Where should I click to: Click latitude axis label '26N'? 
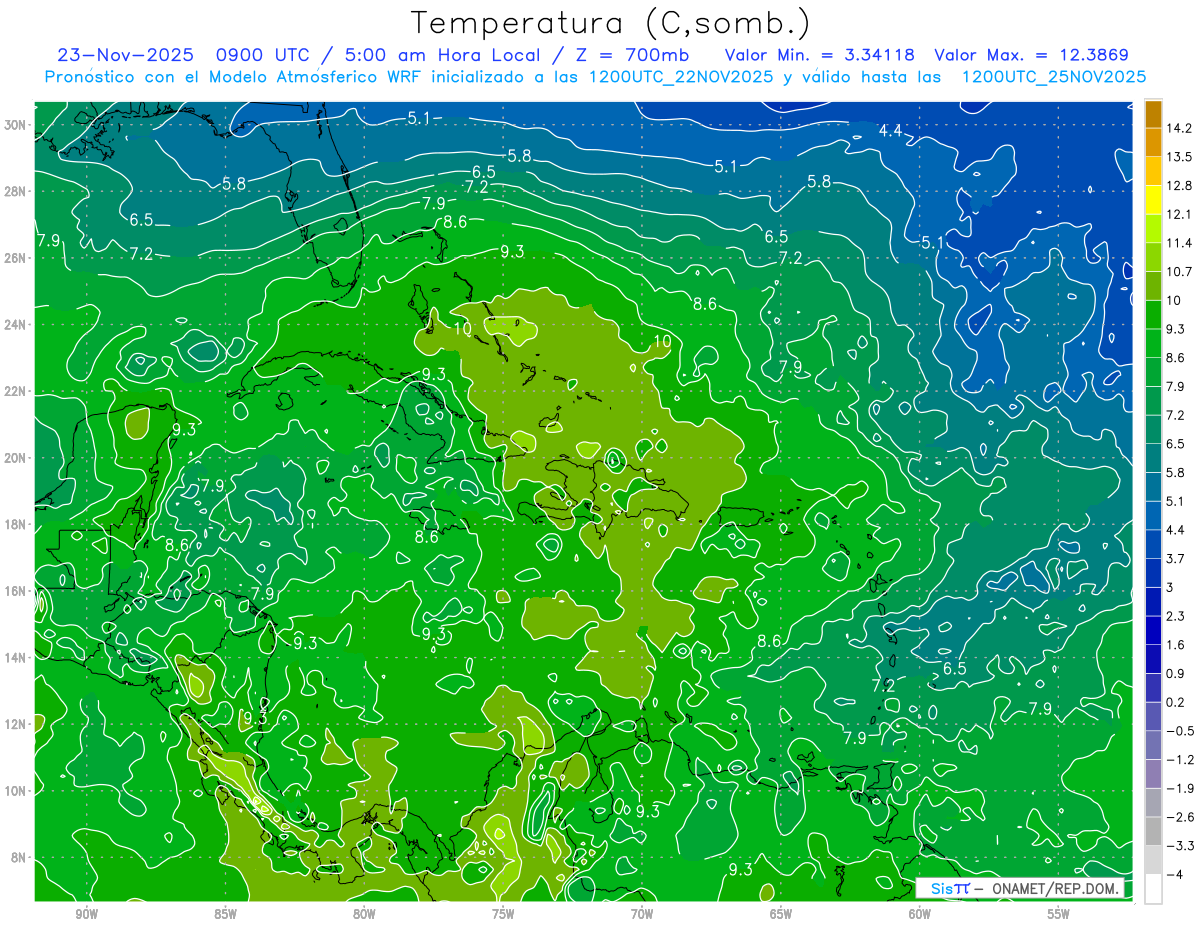(x=16, y=258)
